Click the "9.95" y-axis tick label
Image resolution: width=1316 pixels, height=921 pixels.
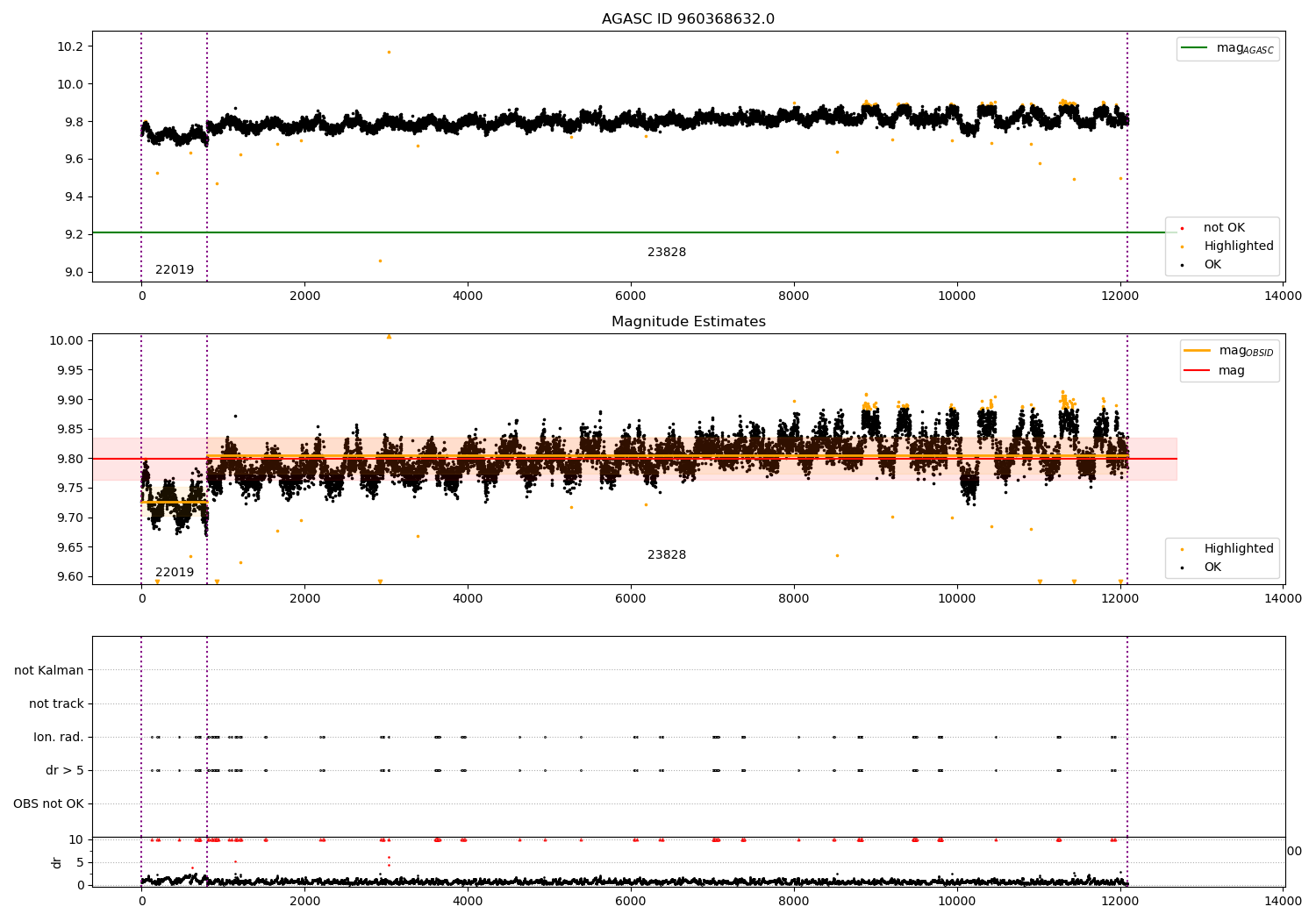pos(72,370)
